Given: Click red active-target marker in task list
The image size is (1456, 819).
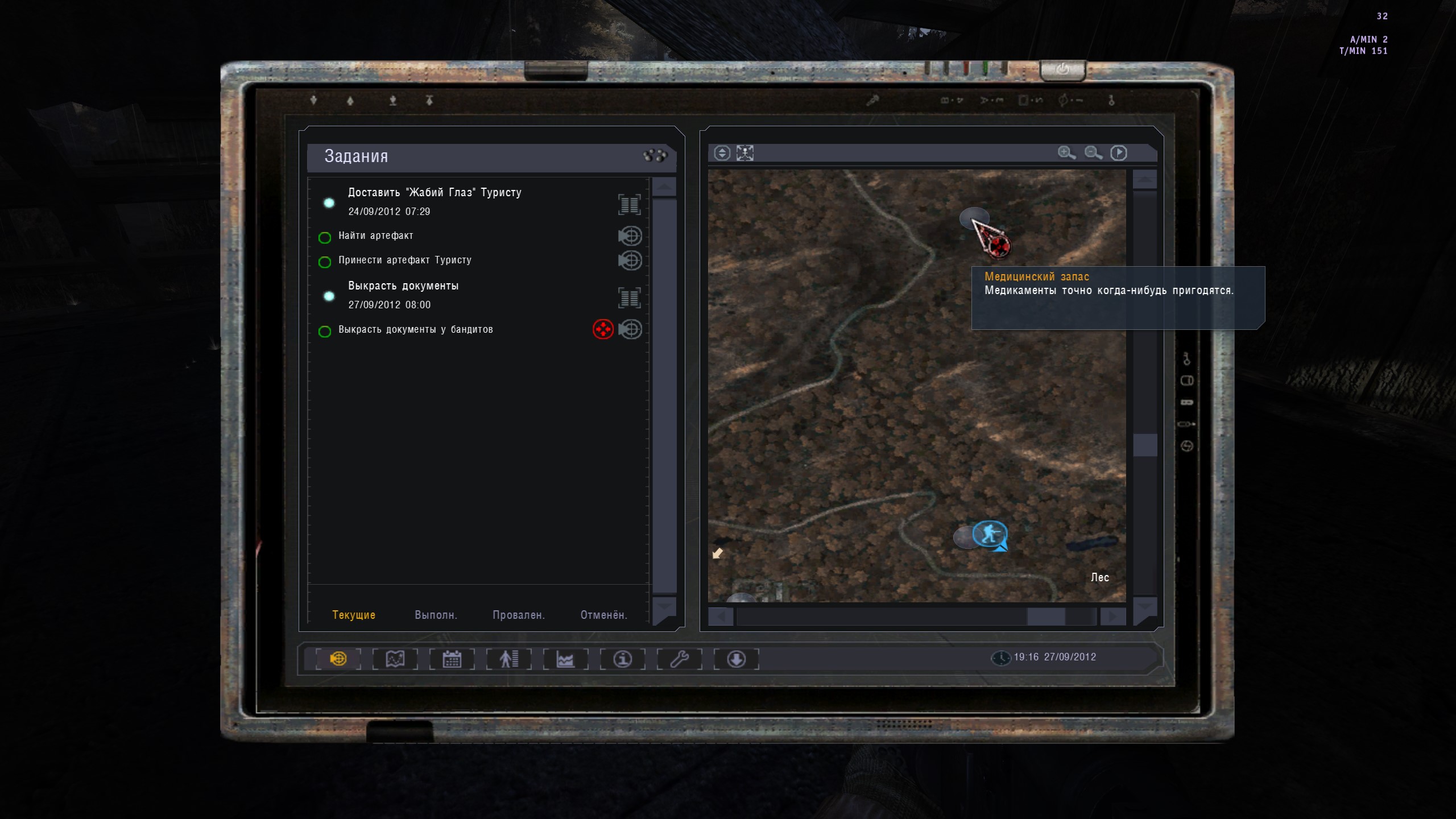Looking at the screenshot, I should [603, 329].
